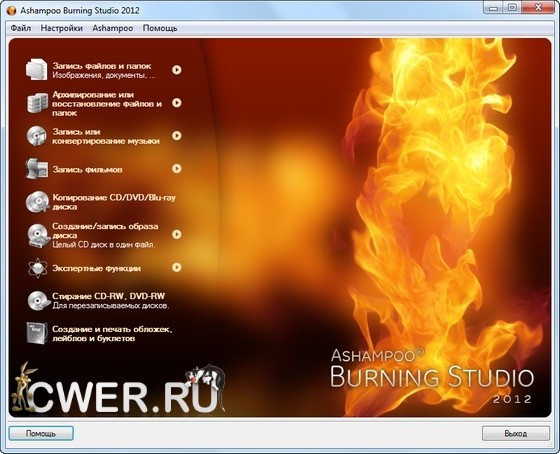Click the movie recording film icon

(37, 168)
